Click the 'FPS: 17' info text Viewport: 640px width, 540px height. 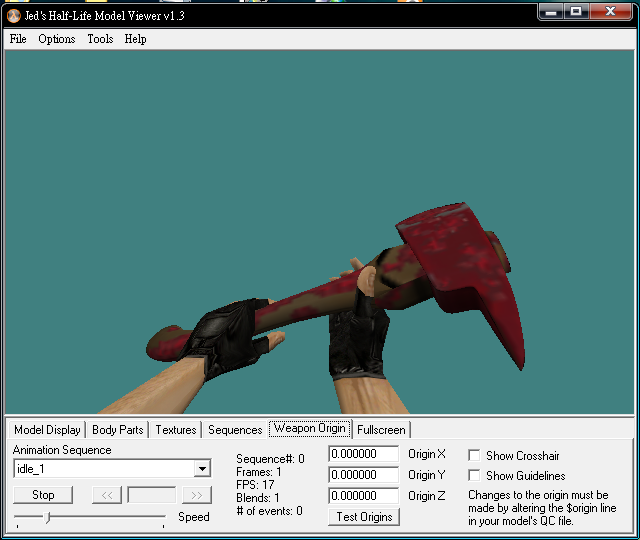coord(255,485)
